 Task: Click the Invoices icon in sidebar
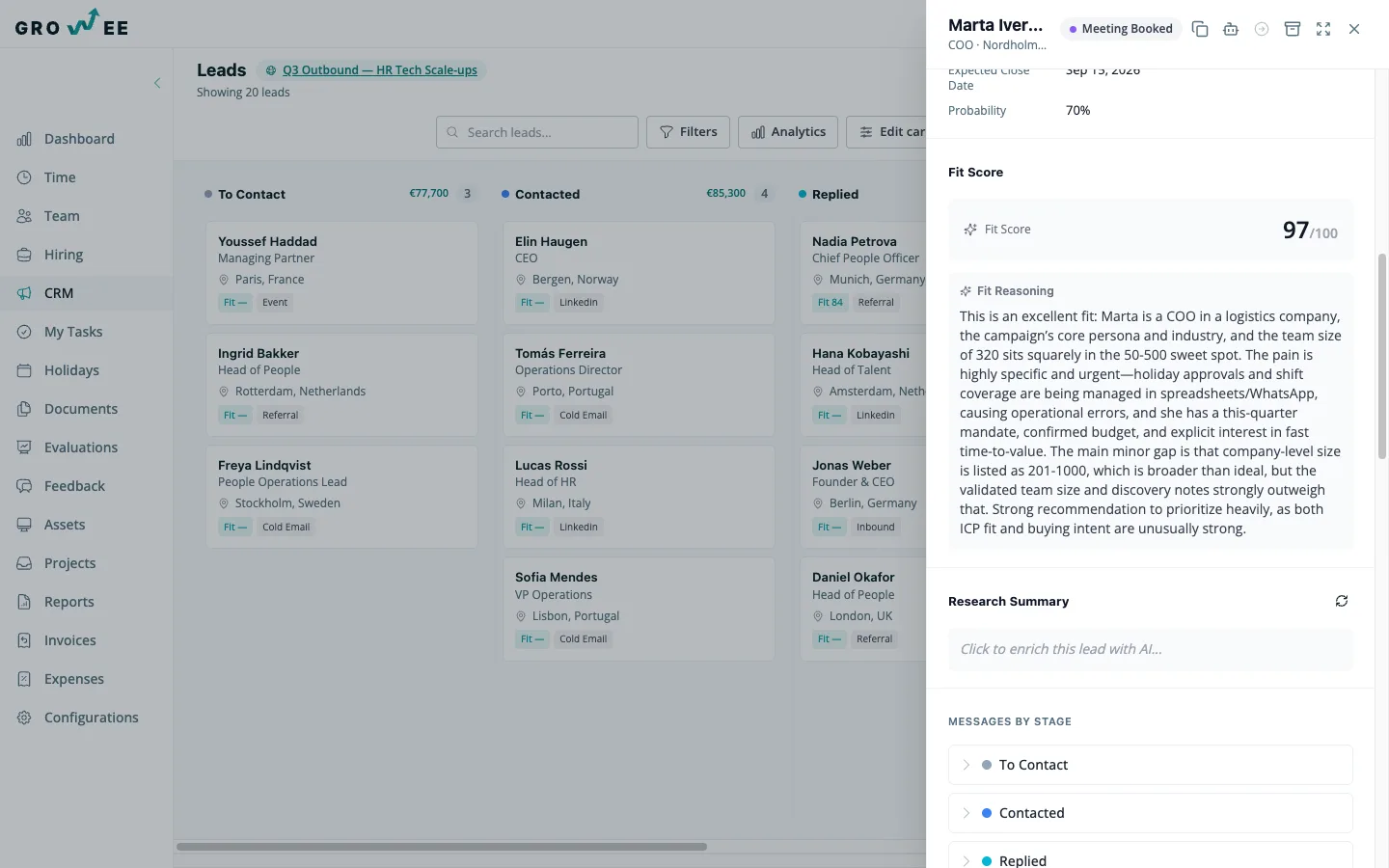click(24, 640)
